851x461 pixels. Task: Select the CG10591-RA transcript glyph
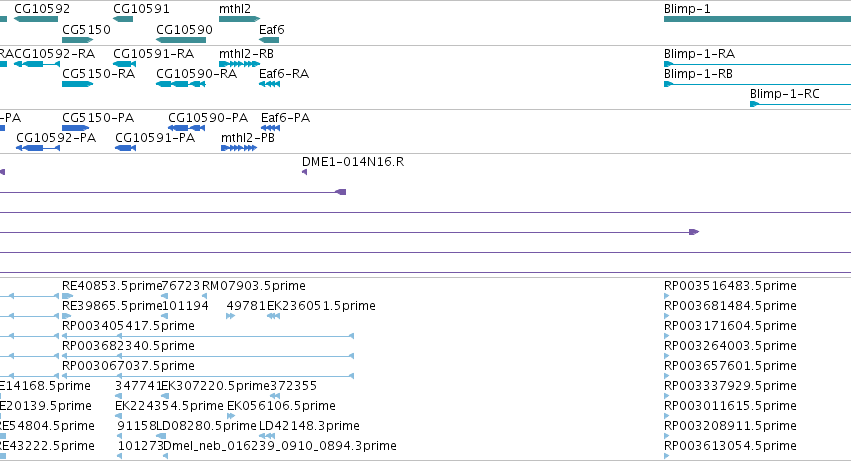pos(125,64)
